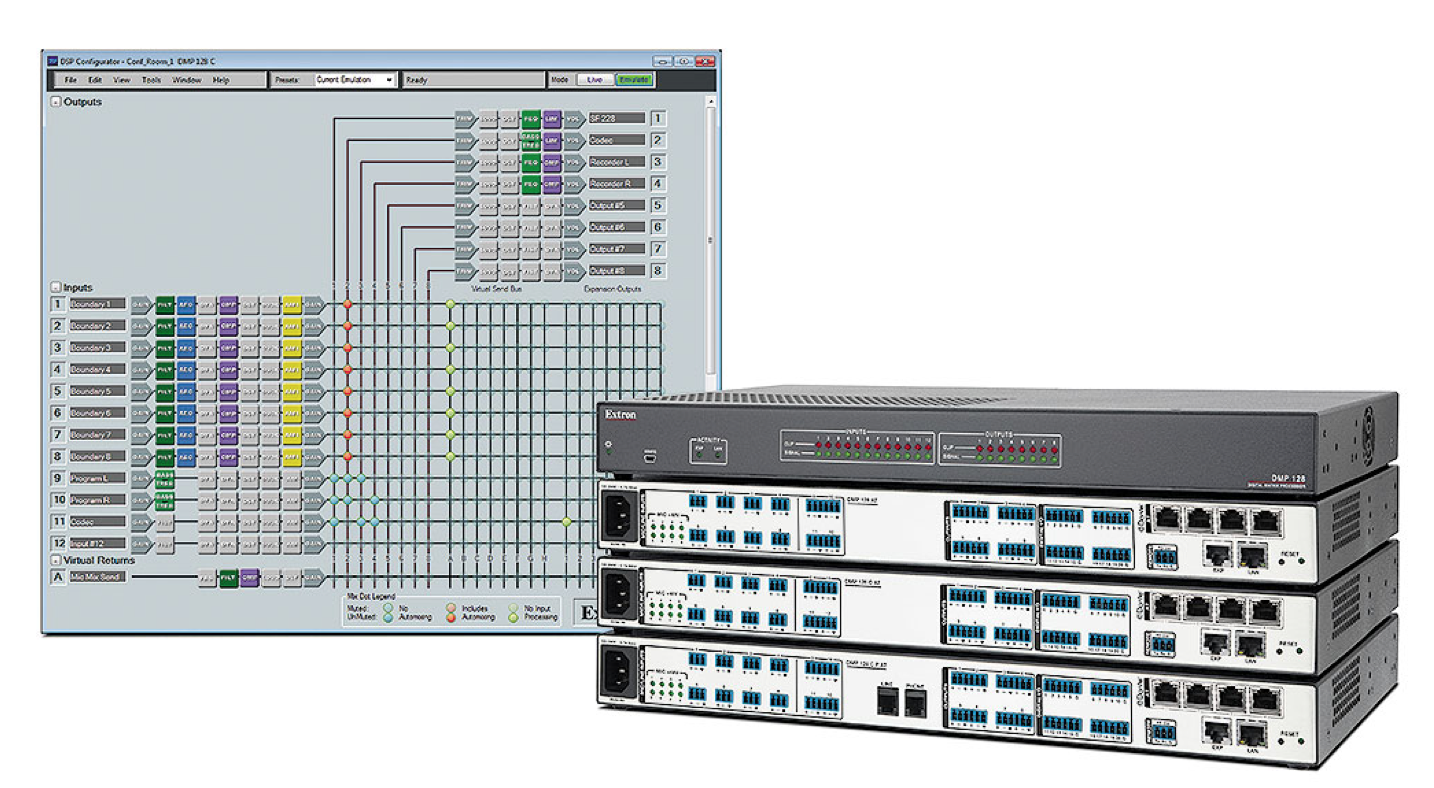Open the Tools menu
Screen dimensions: 1434x788
pos(151,80)
